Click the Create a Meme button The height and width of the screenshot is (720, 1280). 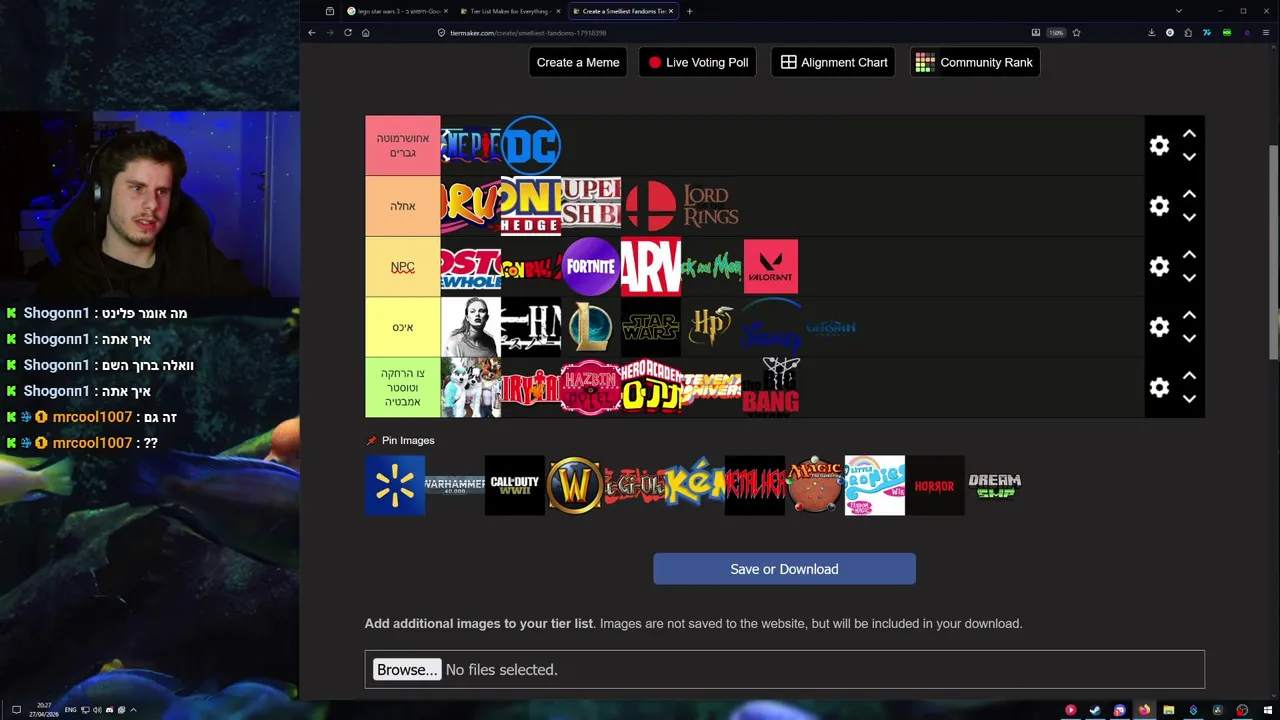pos(578,62)
